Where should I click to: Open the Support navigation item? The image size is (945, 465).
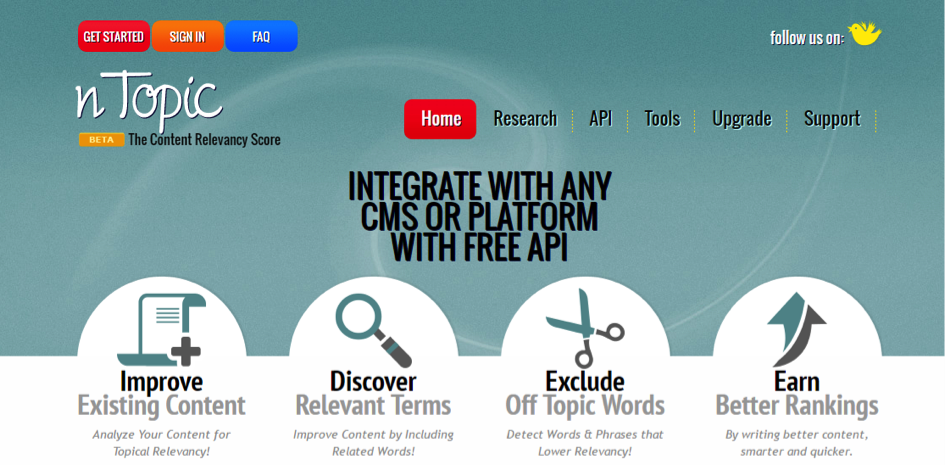pyautogui.click(x=831, y=119)
